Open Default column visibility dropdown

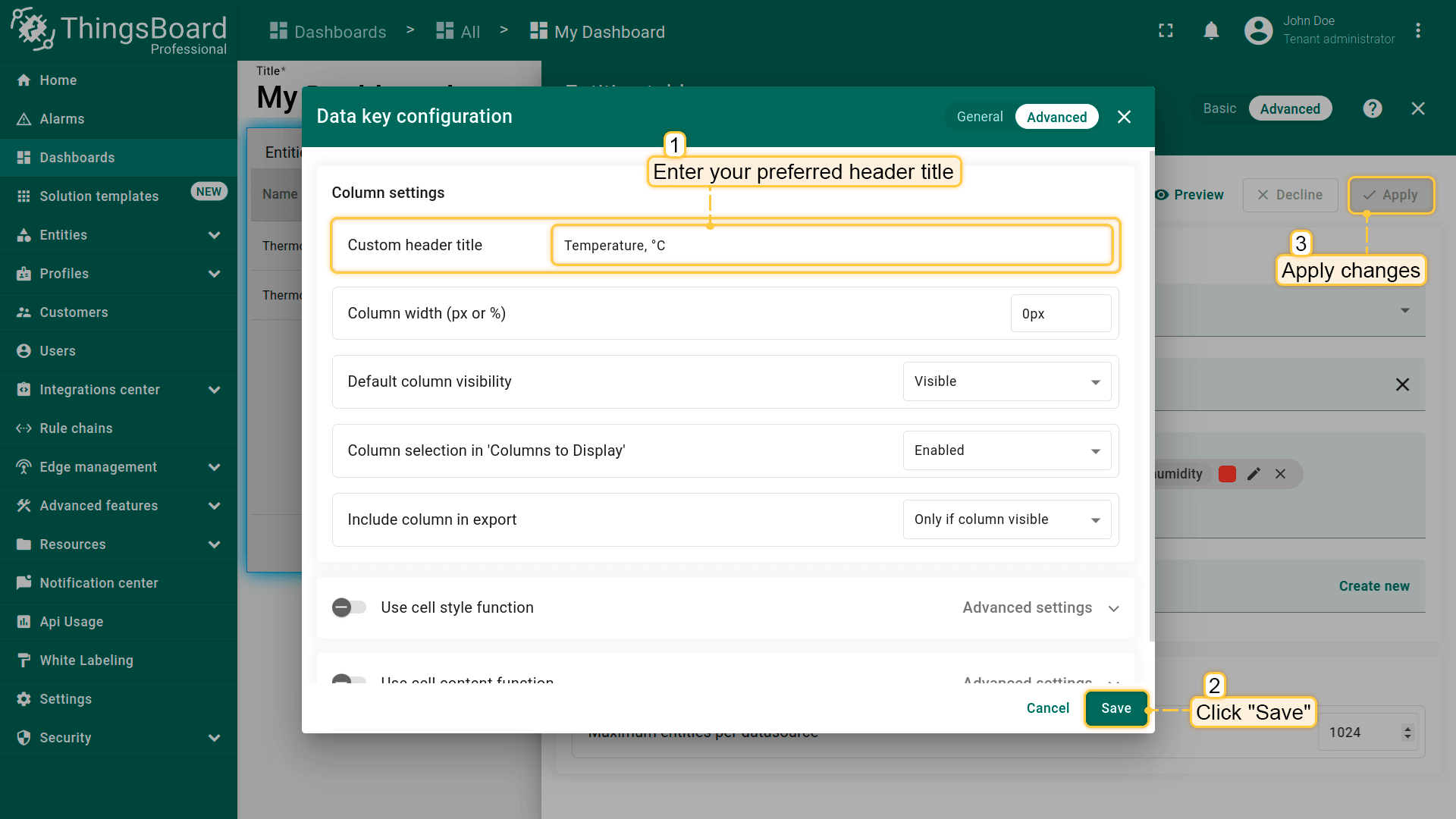1006,381
